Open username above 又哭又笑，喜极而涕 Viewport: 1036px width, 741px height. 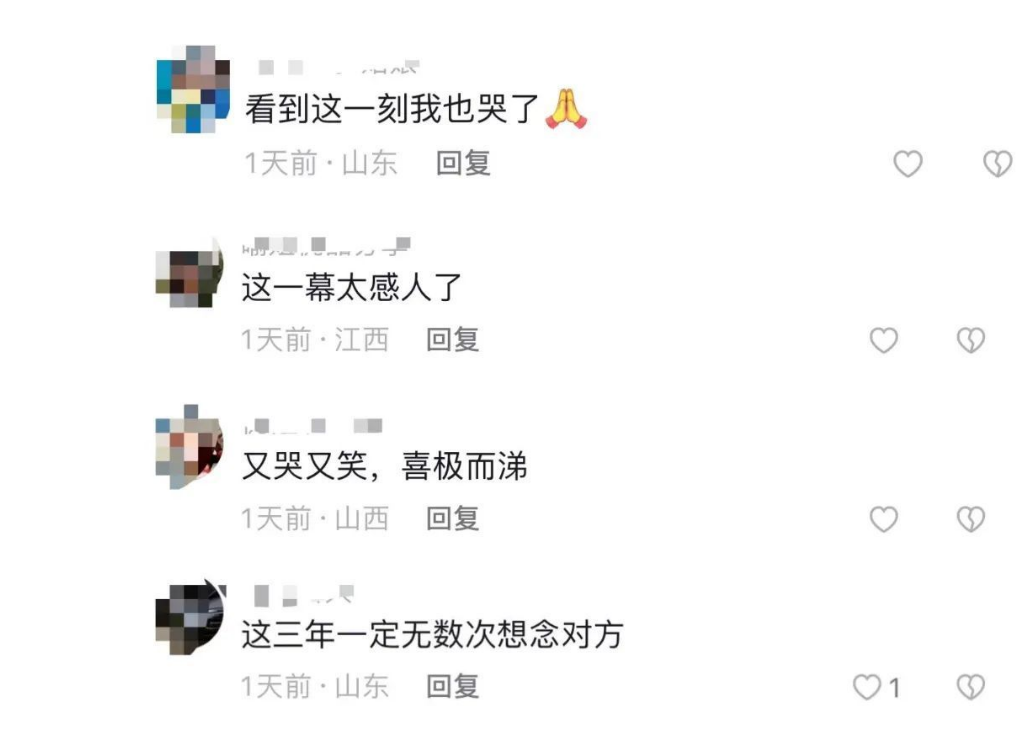coord(313,426)
